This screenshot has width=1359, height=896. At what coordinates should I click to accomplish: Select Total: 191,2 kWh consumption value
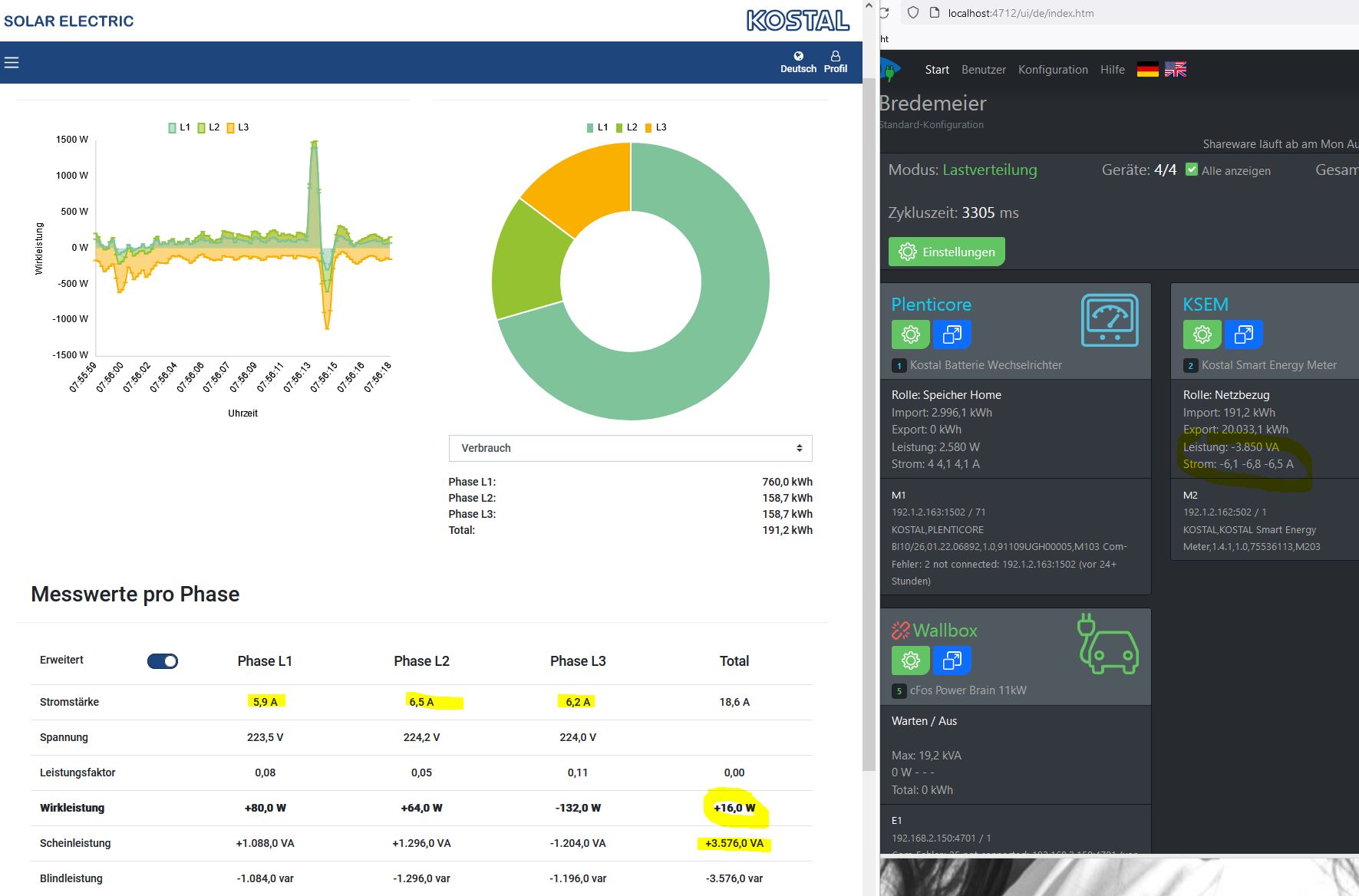787,530
